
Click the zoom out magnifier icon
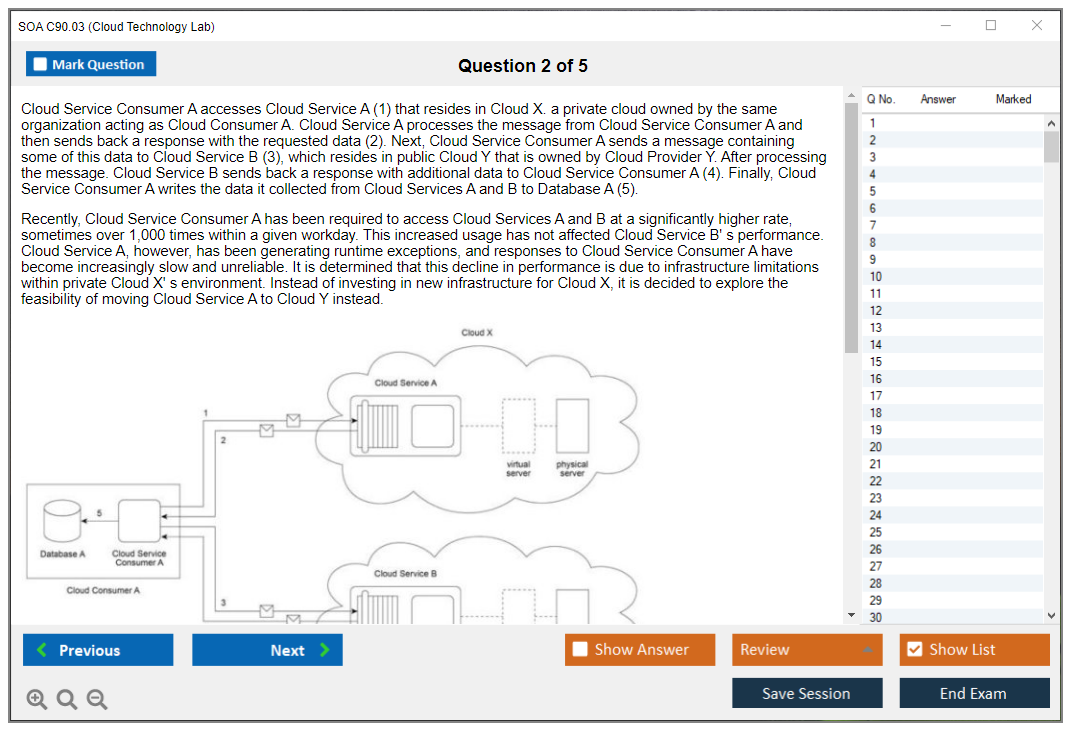(x=97, y=700)
